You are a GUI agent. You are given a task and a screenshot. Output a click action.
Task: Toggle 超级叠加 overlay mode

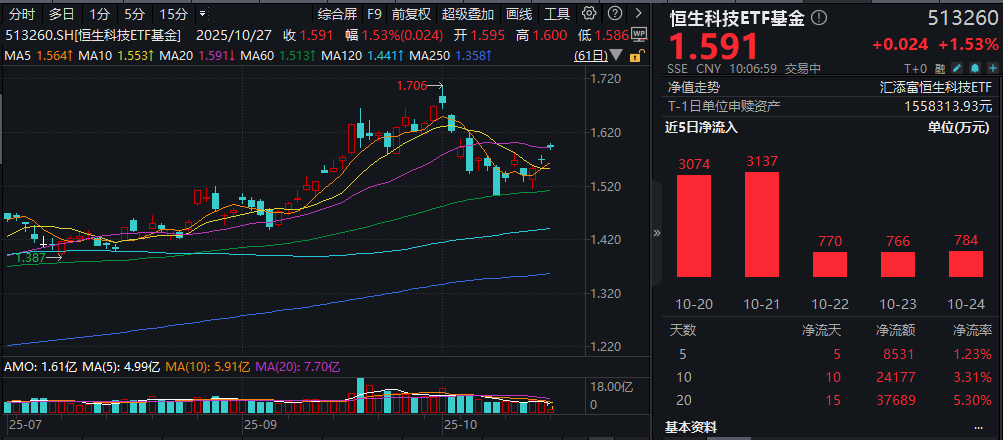(467, 15)
